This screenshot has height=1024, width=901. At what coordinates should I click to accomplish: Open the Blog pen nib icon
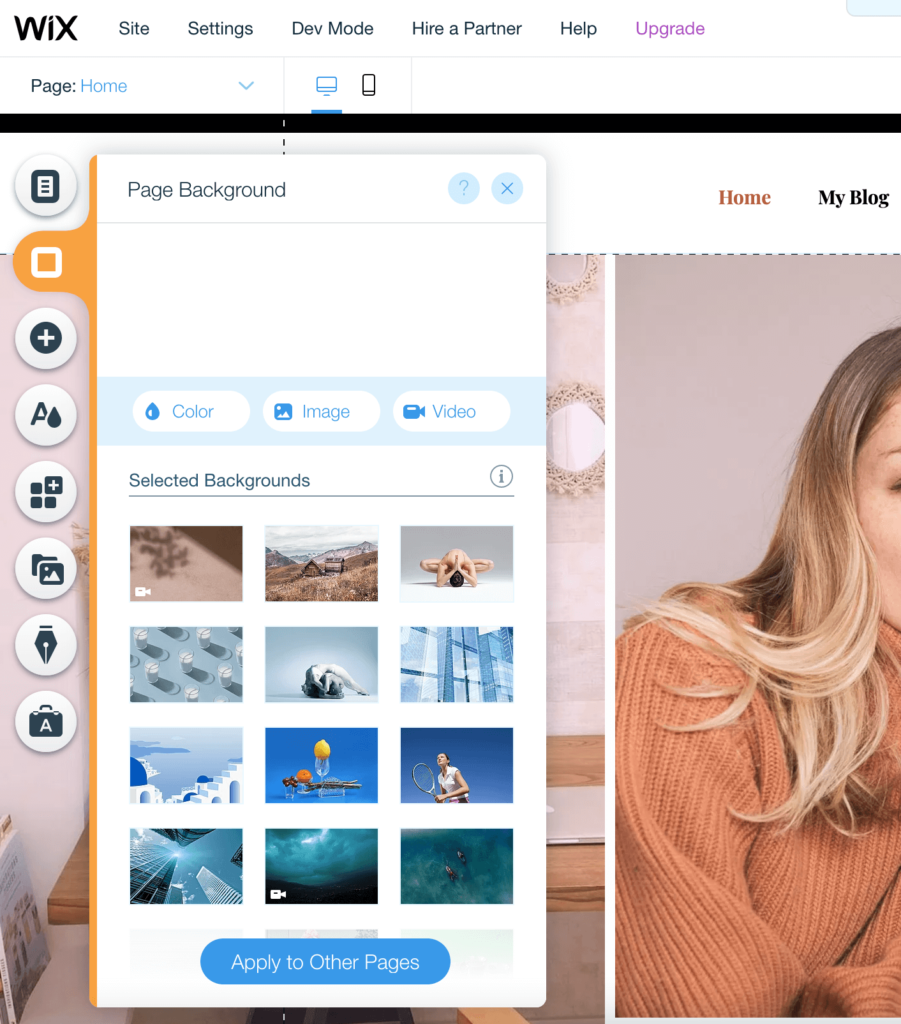click(46, 645)
